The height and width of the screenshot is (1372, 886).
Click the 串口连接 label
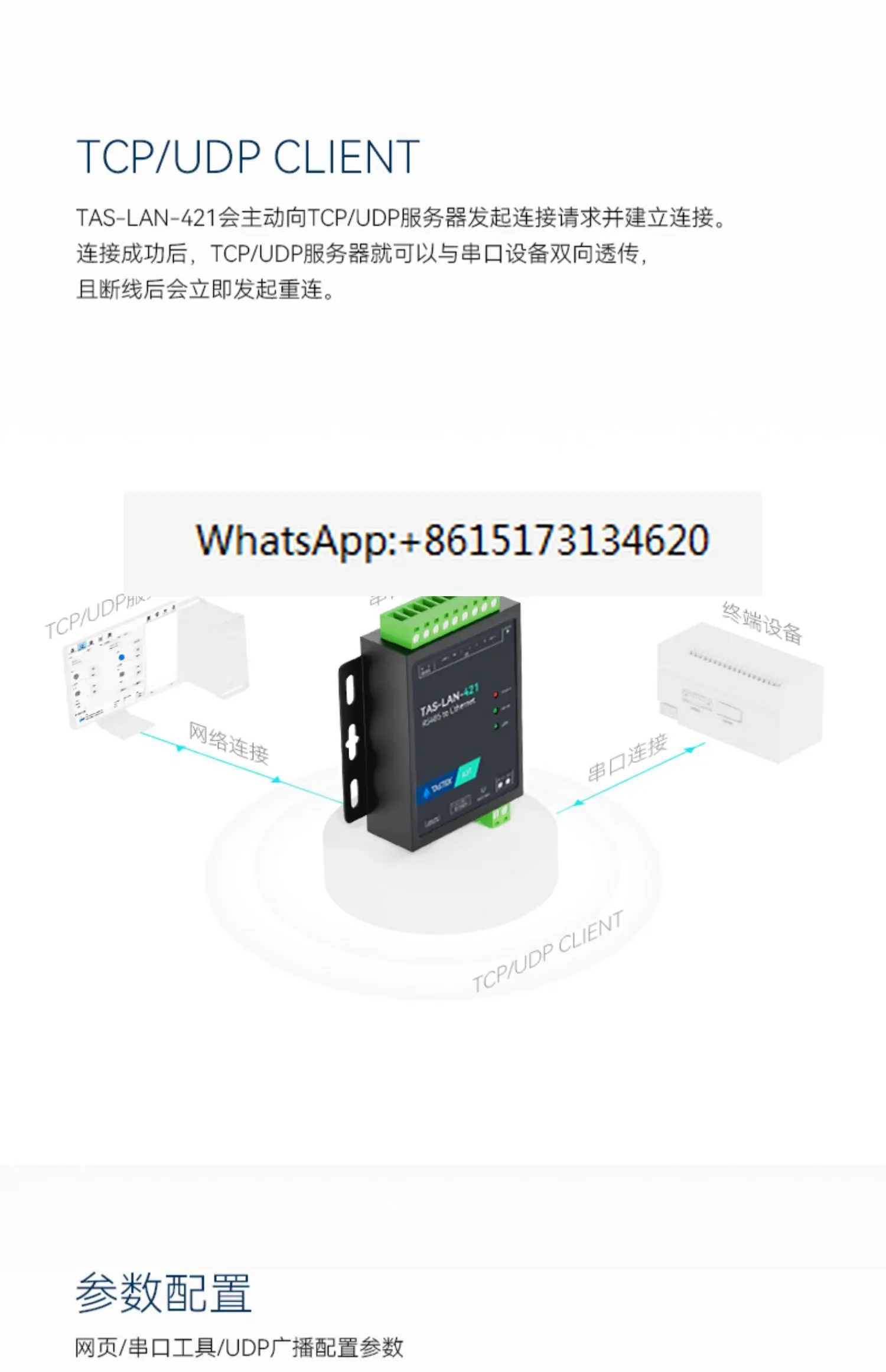[x=628, y=758]
